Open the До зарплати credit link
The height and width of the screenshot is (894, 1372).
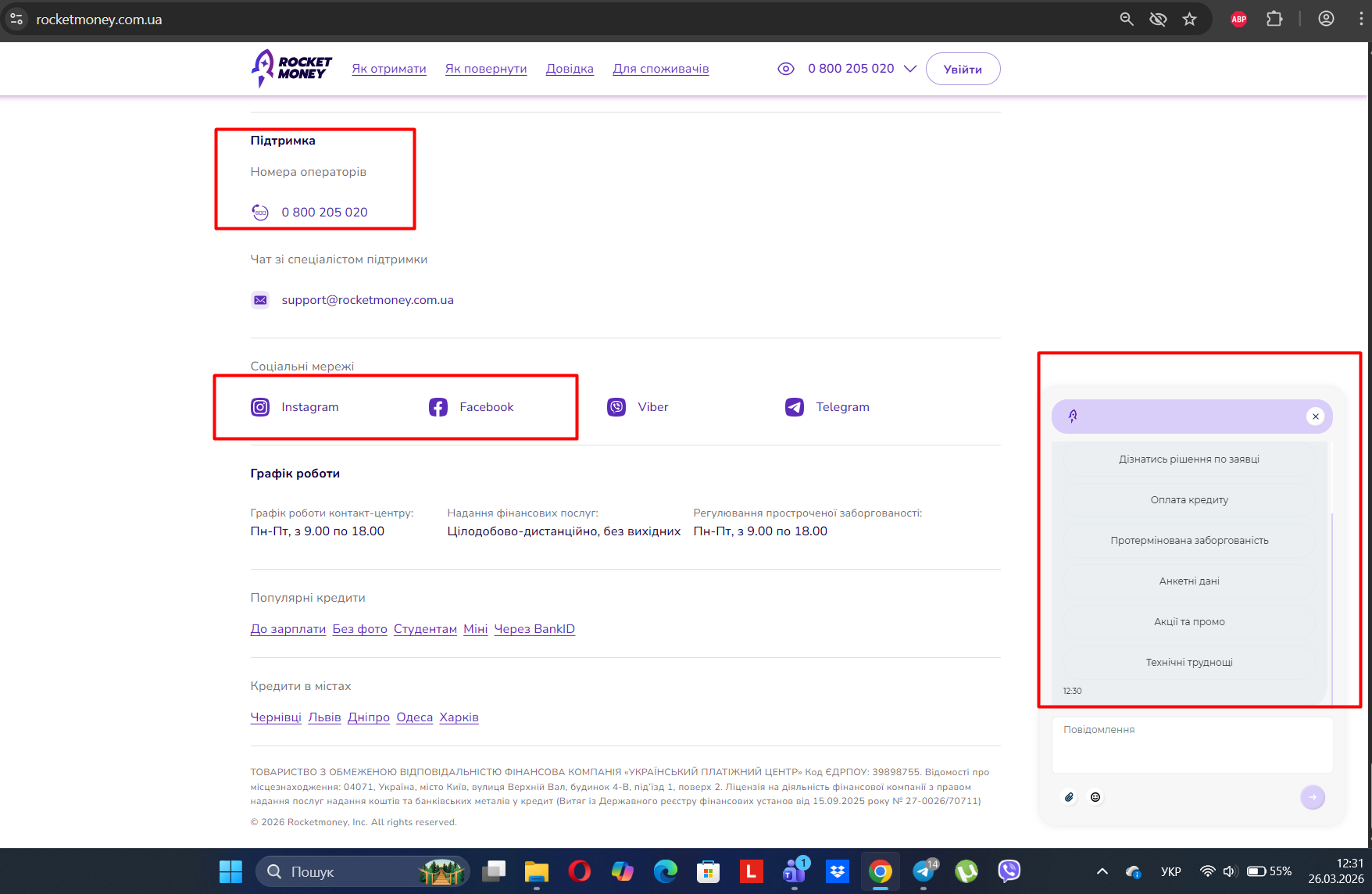coord(288,629)
